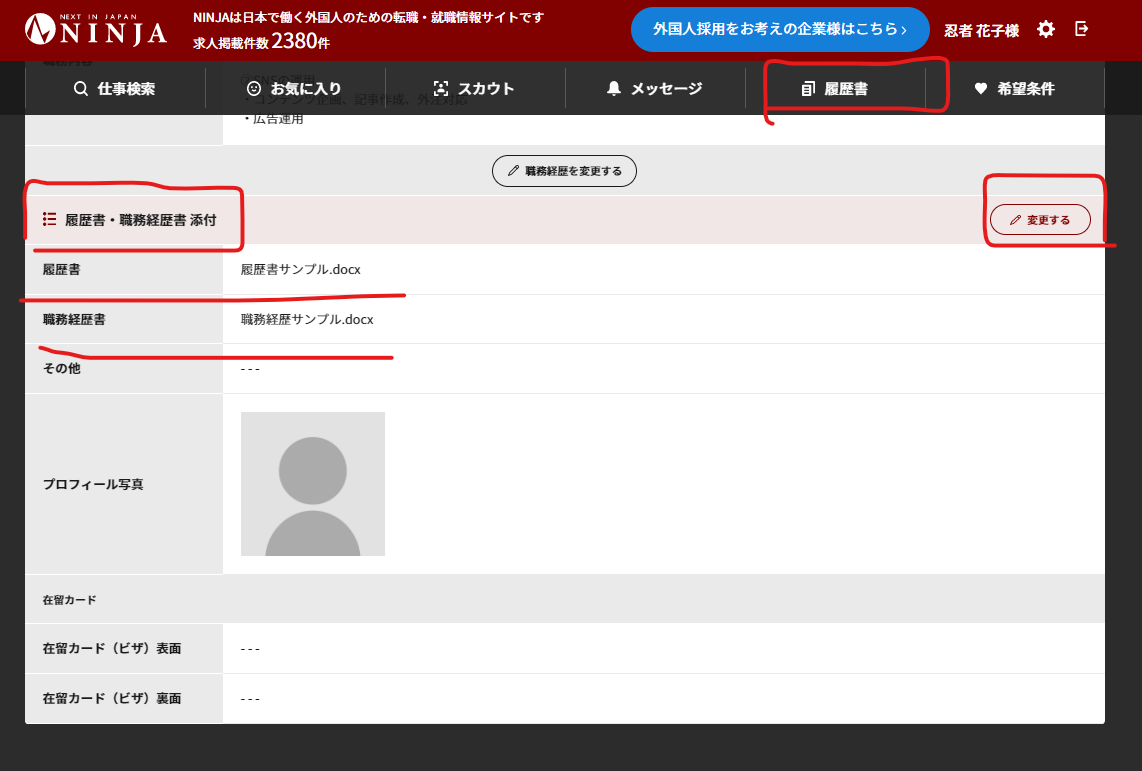Open the settings gear icon
Screen dimensions: 1142x771
point(1045,30)
